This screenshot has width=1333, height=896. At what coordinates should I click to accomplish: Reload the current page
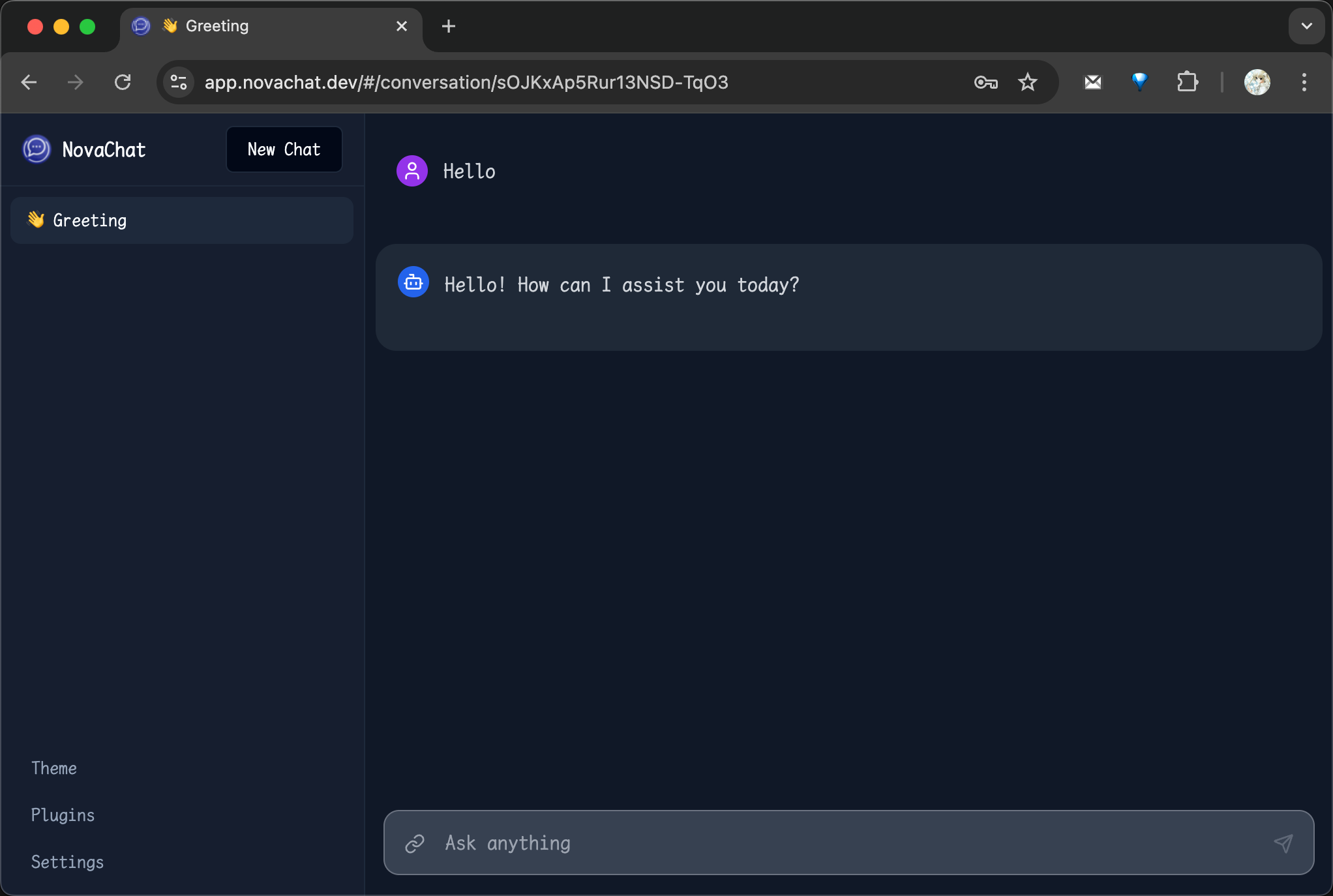(x=123, y=82)
